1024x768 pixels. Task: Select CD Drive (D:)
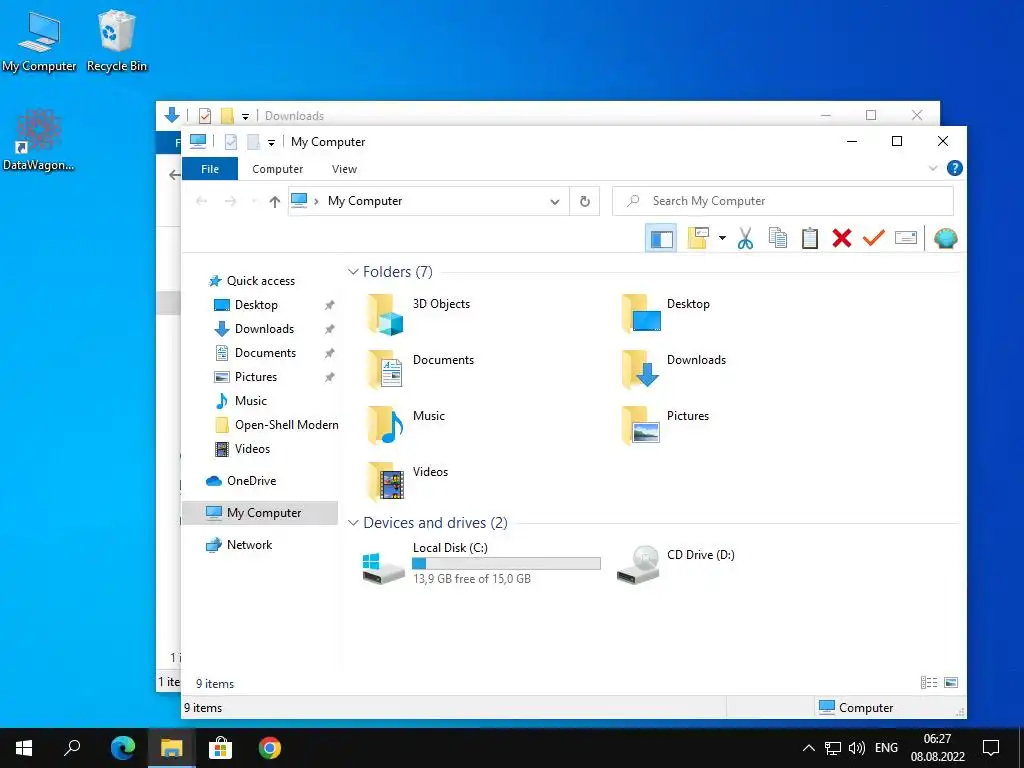point(676,563)
